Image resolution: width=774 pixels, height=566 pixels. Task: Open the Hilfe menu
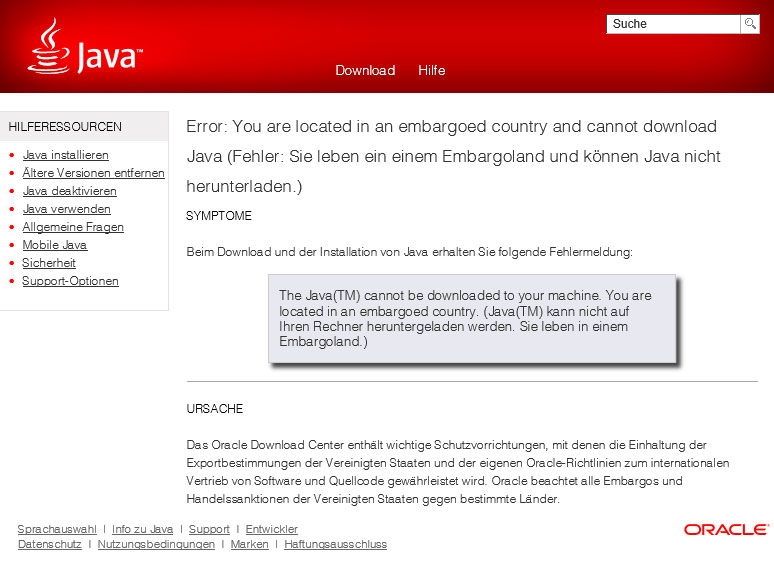coord(431,71)
